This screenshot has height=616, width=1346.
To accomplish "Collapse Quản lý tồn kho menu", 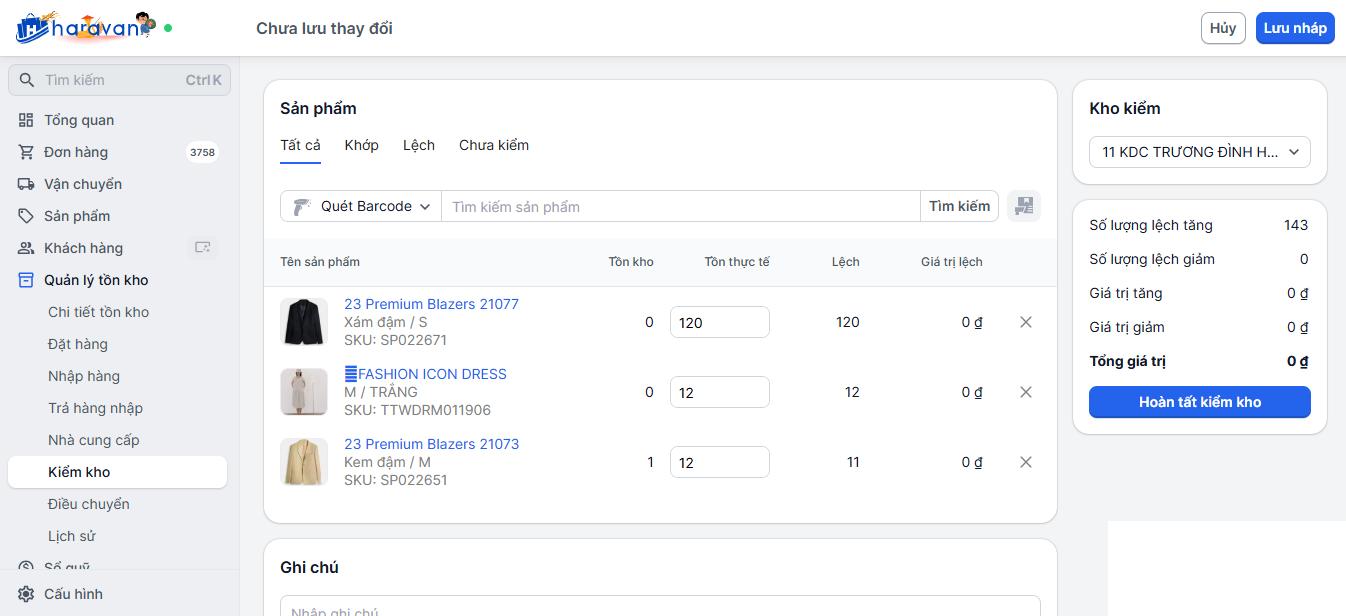I will (96, 280).
